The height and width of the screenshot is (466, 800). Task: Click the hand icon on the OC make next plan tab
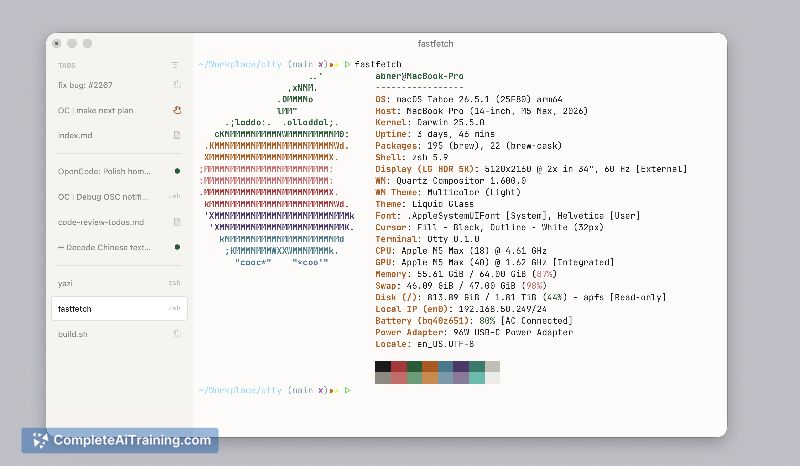[x=177, y=110]
